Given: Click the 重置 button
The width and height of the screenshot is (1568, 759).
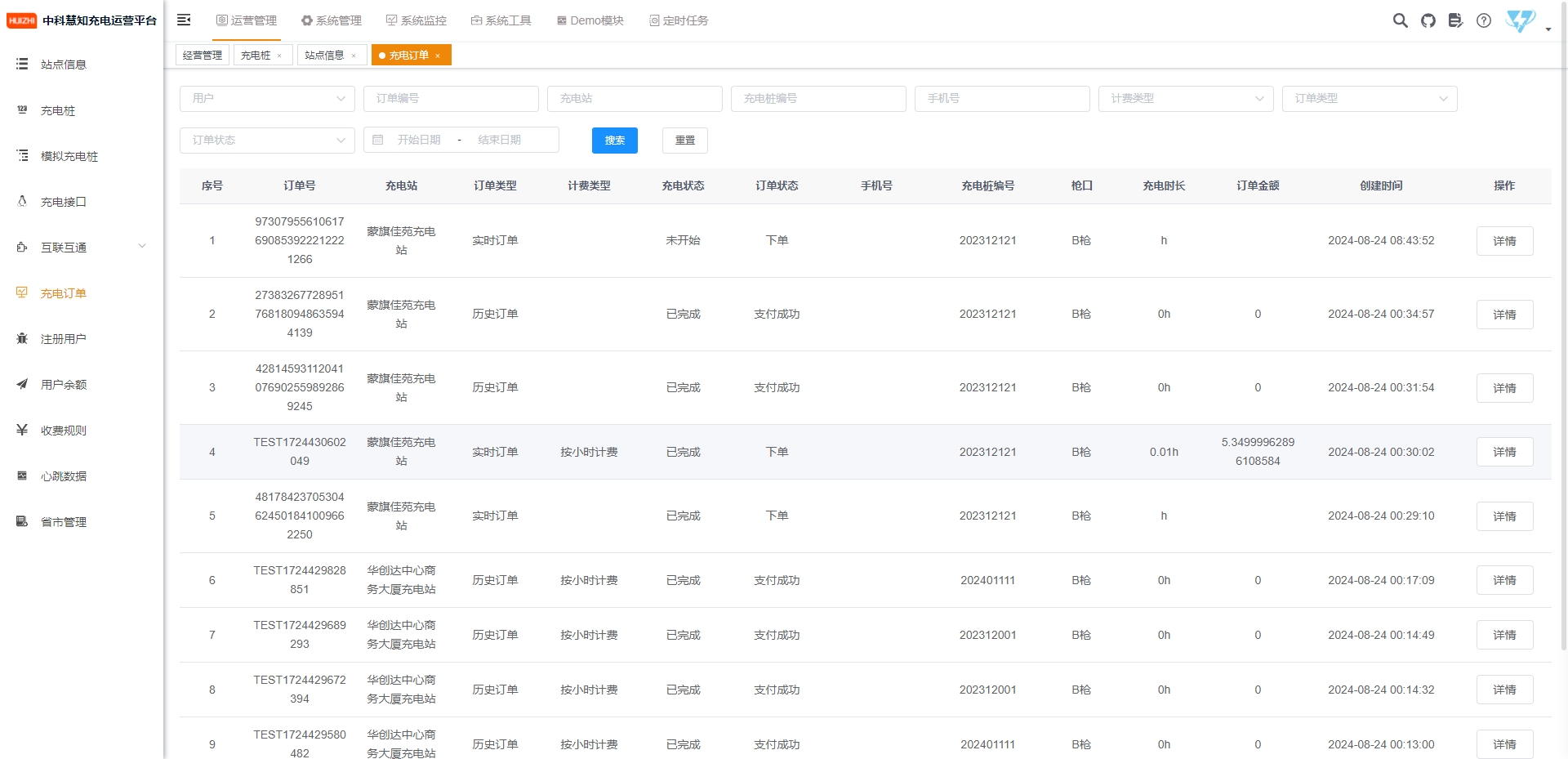Looking at the screenshot, I should pos(685,141).
